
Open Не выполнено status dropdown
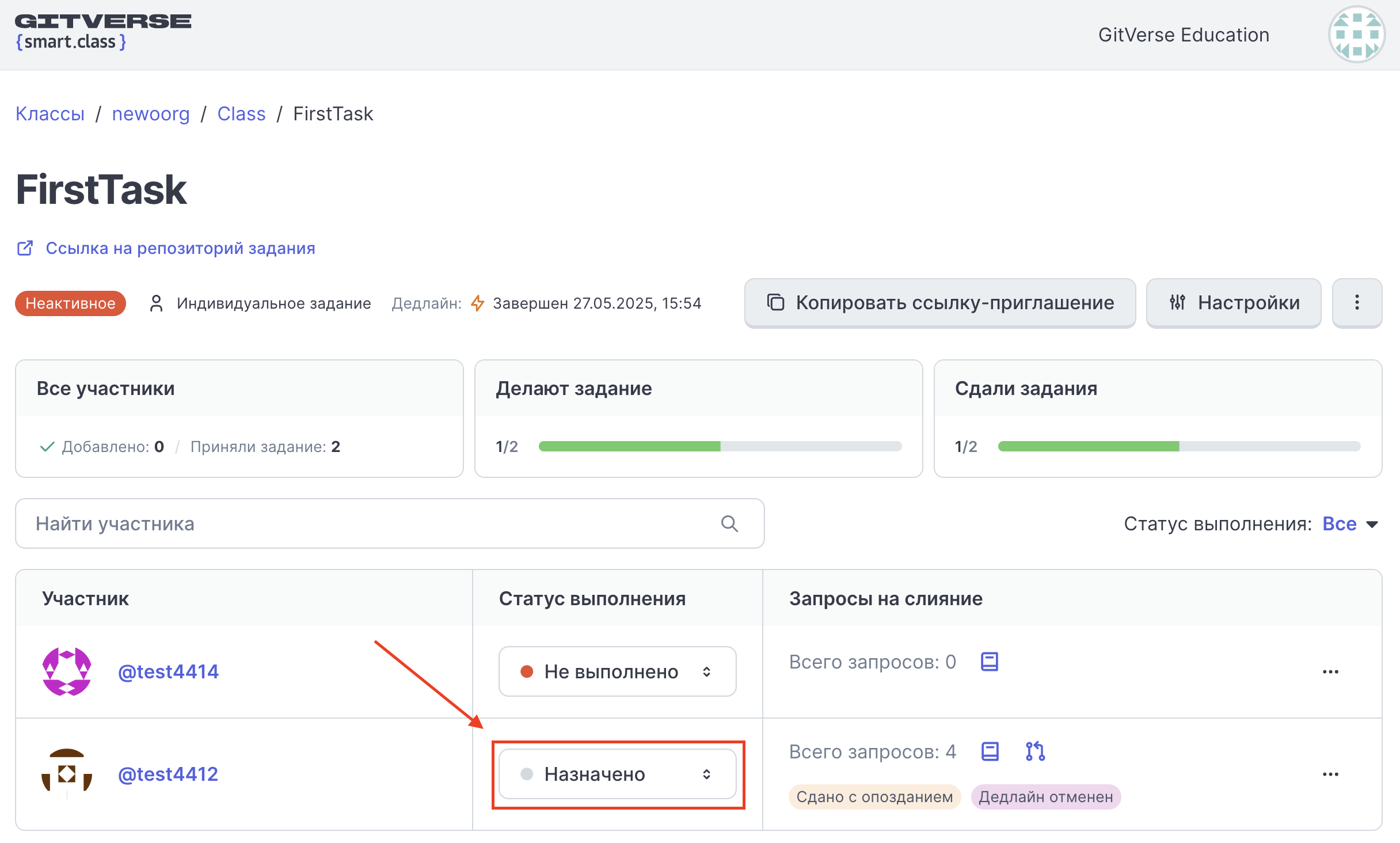pyautogui.click(x=617, y=671)
